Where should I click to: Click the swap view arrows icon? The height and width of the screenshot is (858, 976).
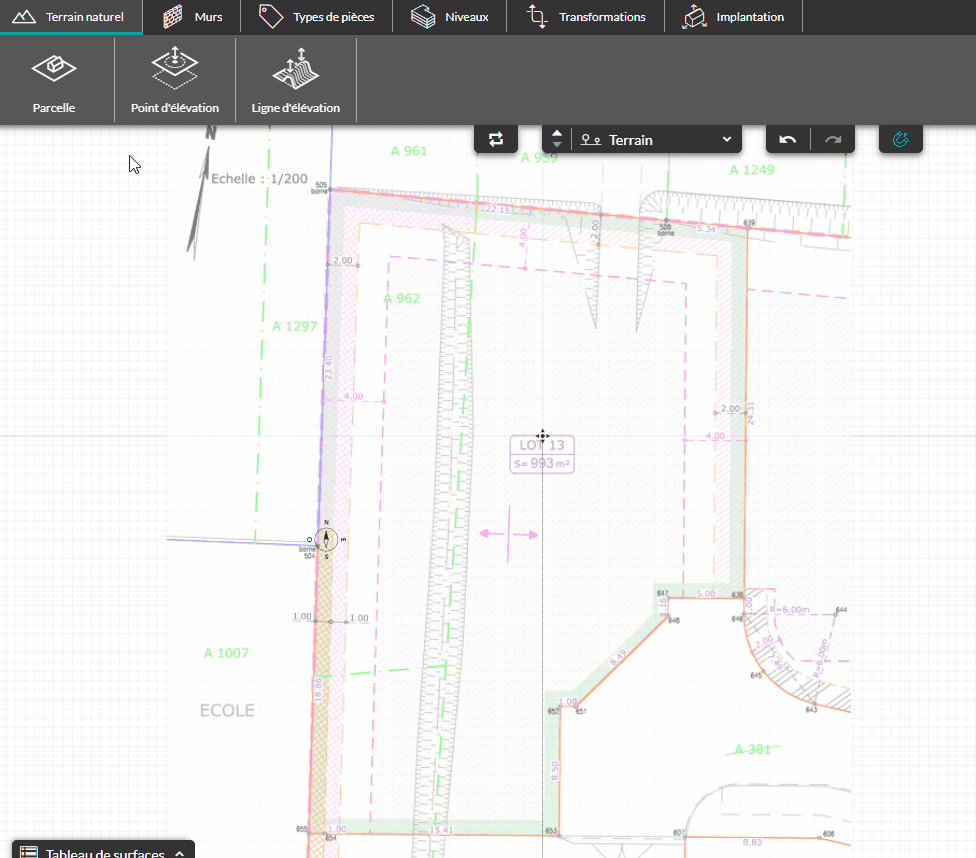(x=496, y=140)
